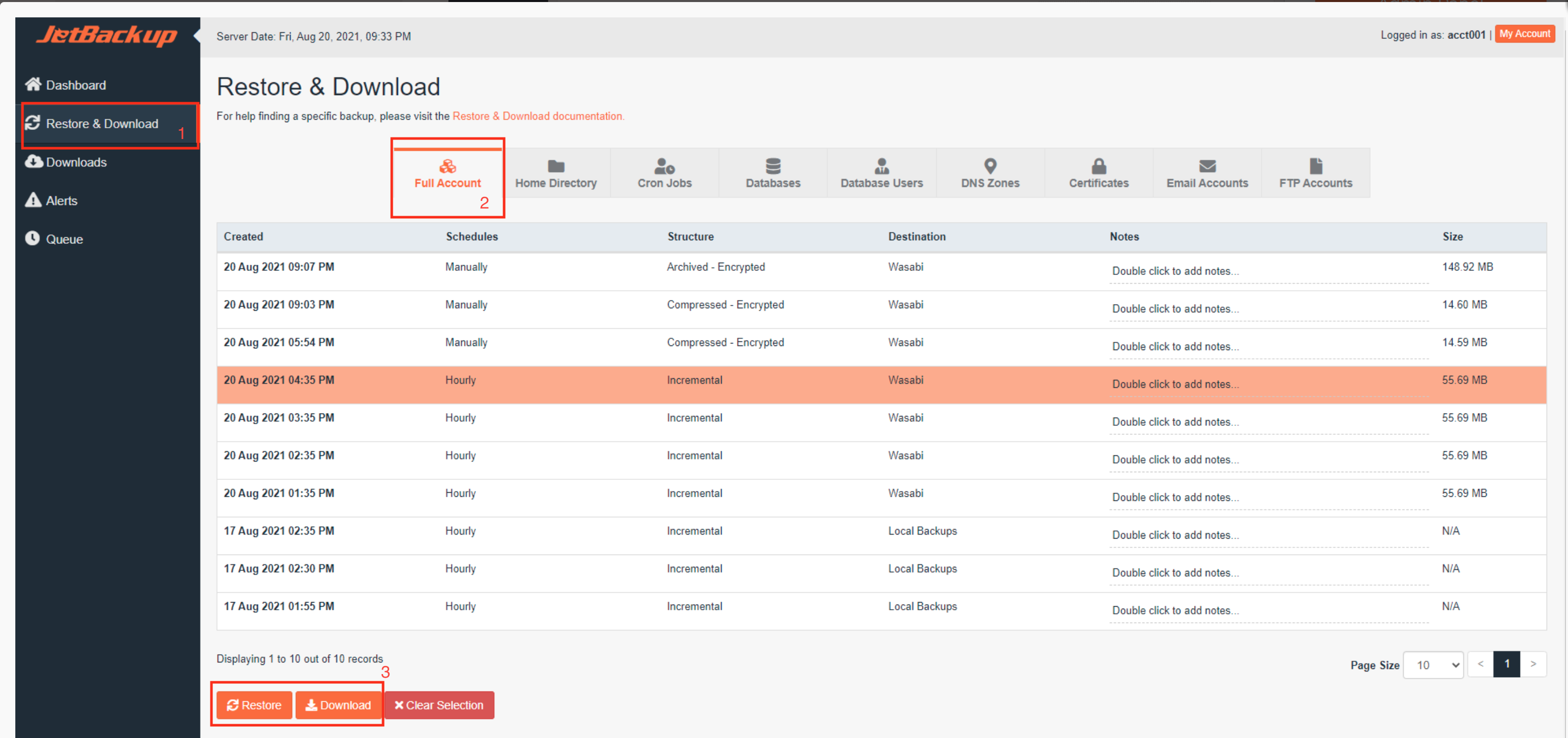Switch to FTP Accounts tab
The height and width of the screenshot is (738, 1568).
click(1315, 174)
